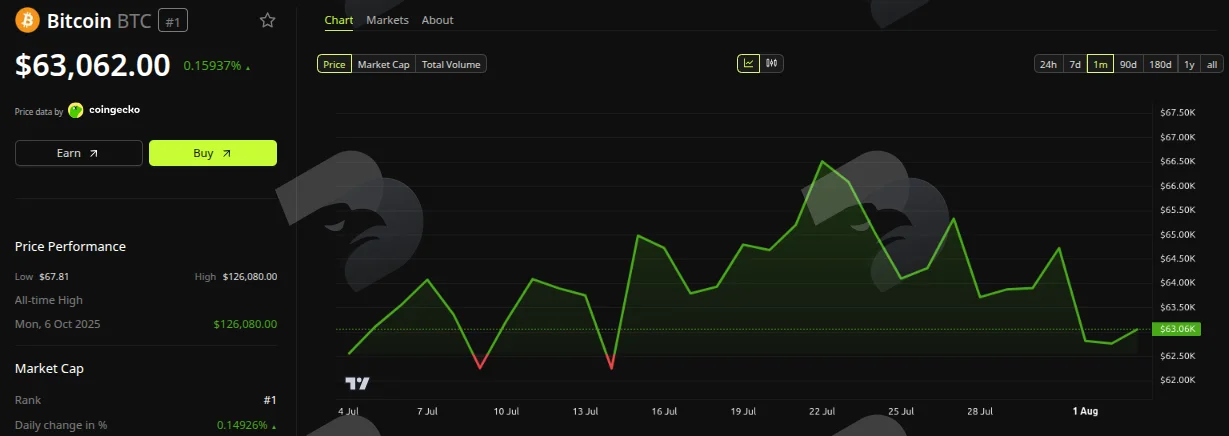Open the TradingView logo on chart
Image resolution: width=1229 pixels, height=436 pixels.
point(357,383)
